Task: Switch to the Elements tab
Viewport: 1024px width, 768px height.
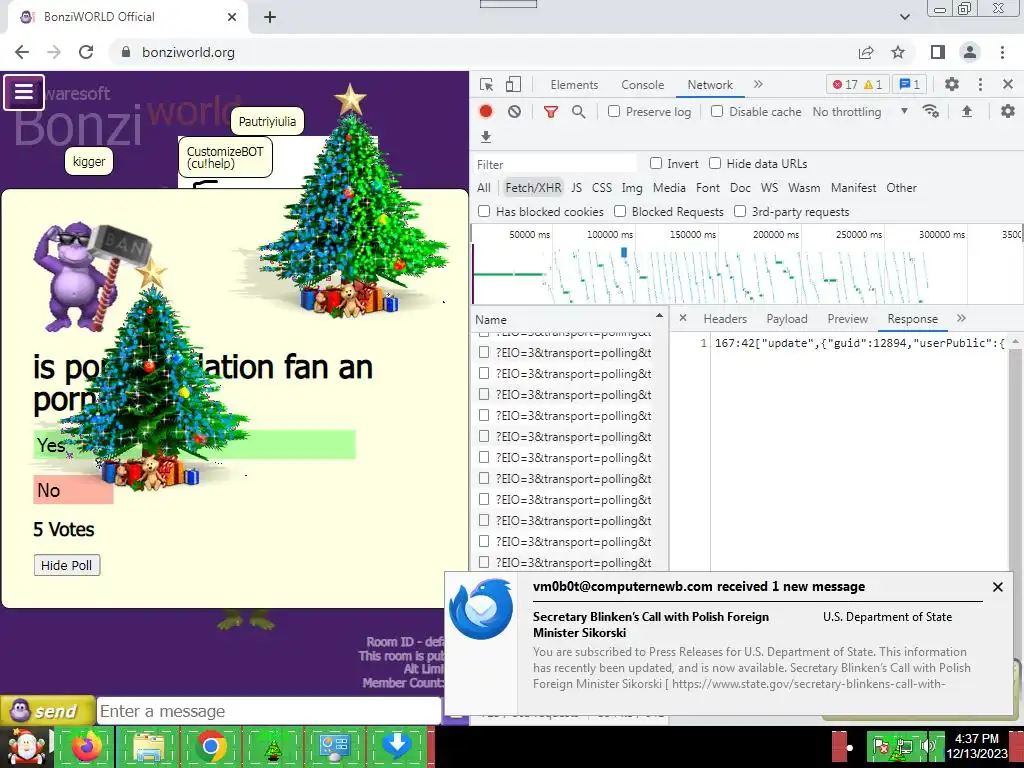Action: pyautogui.click(x=574, y=84)
